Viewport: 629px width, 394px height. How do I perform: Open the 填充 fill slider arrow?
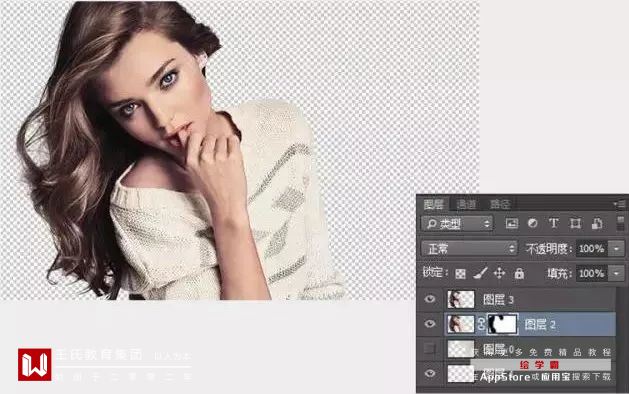(617, 274)
